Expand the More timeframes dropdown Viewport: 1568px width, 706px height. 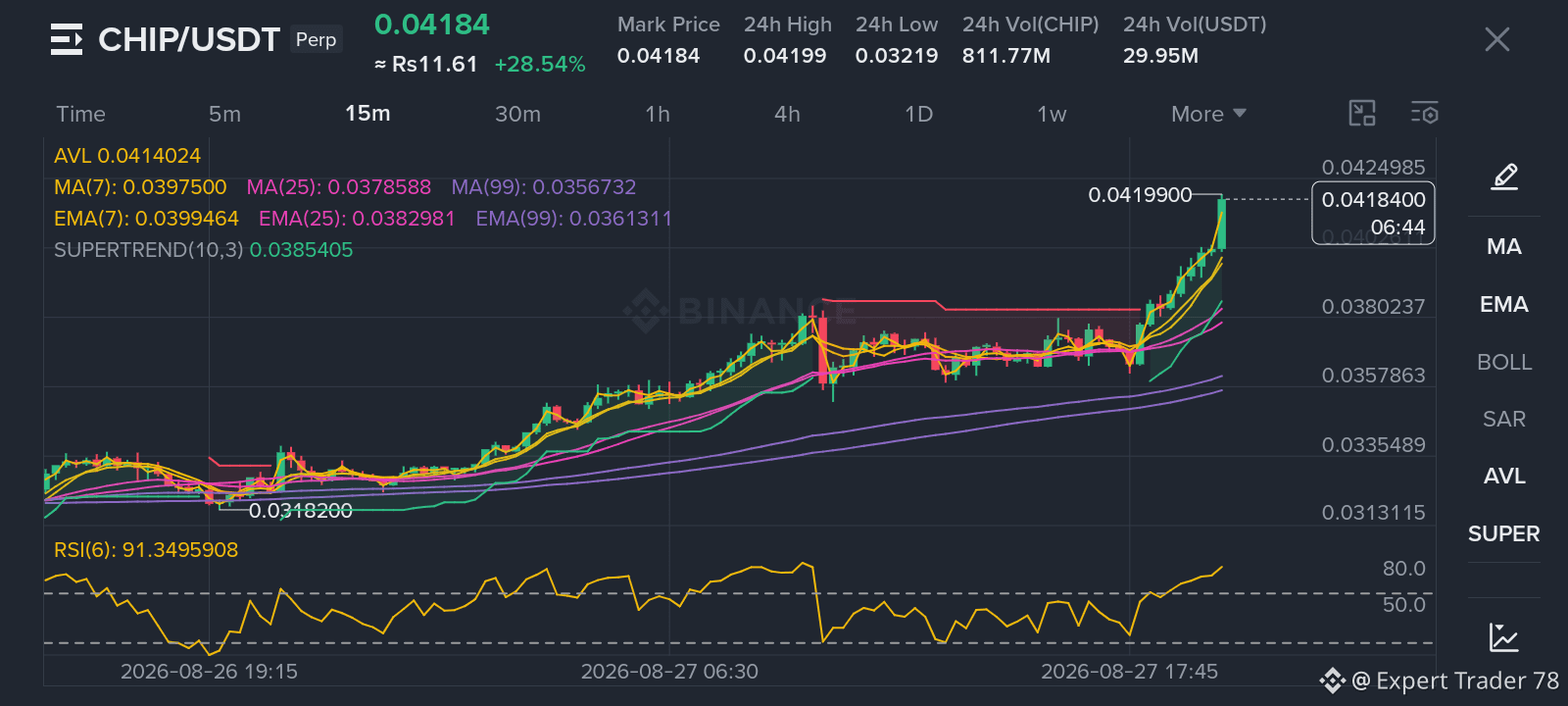[x=1208, y=114]
